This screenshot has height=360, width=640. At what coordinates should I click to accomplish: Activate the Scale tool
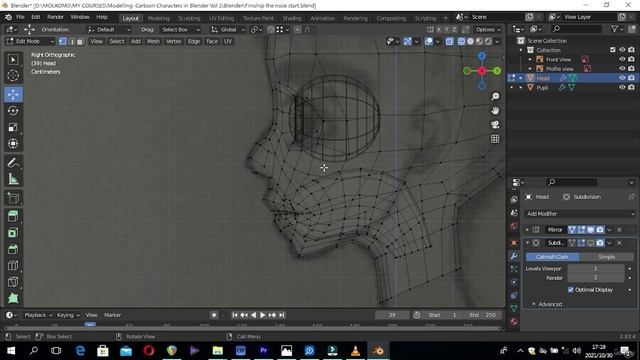pos(13,127)
